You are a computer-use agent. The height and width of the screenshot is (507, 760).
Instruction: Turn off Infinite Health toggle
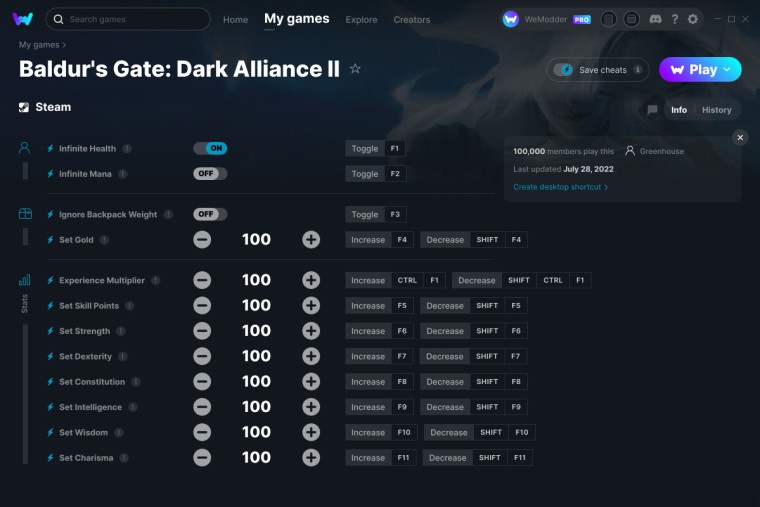[x=210, y=148]
